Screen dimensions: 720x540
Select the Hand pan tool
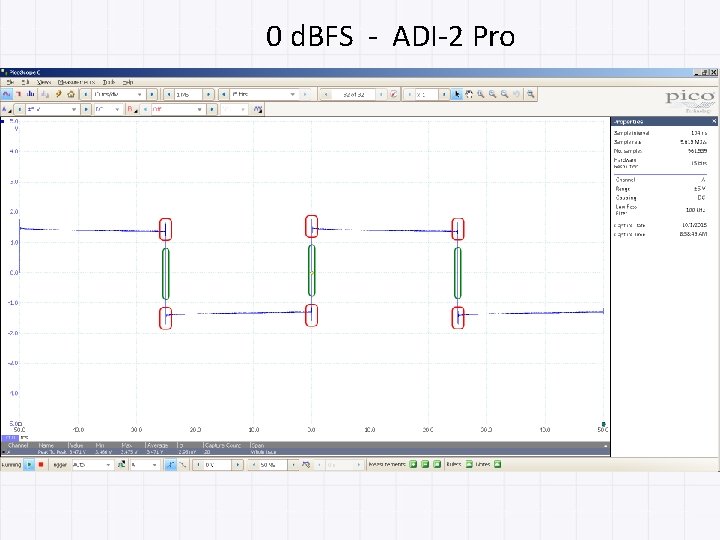tap(469, 94)
